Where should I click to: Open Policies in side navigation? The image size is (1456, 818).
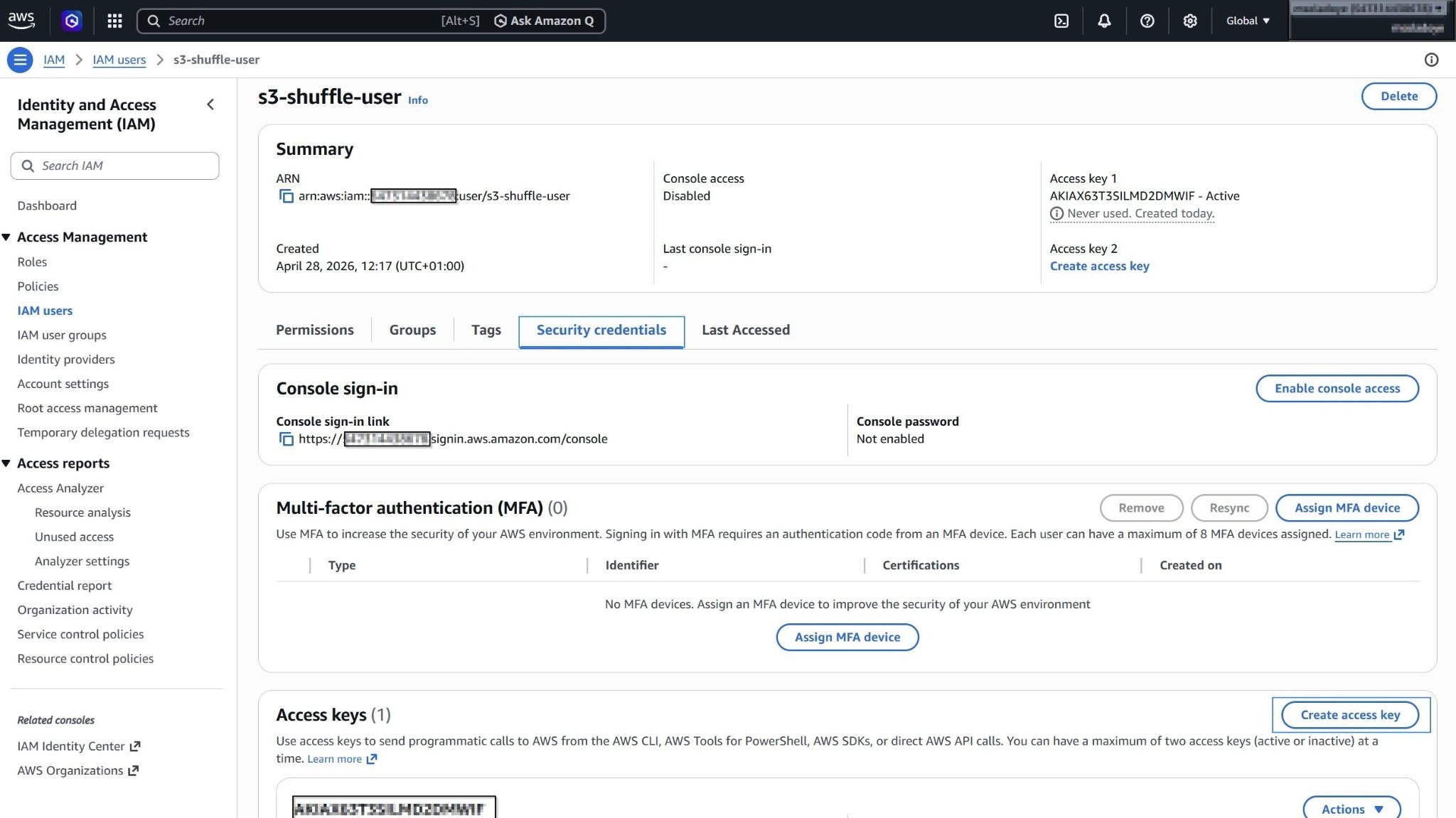tap(38, 286)
